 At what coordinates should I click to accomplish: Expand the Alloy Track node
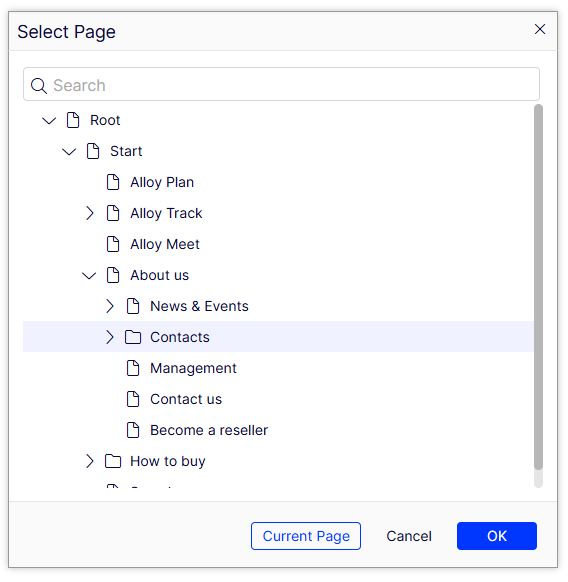[x=89, y=213]
